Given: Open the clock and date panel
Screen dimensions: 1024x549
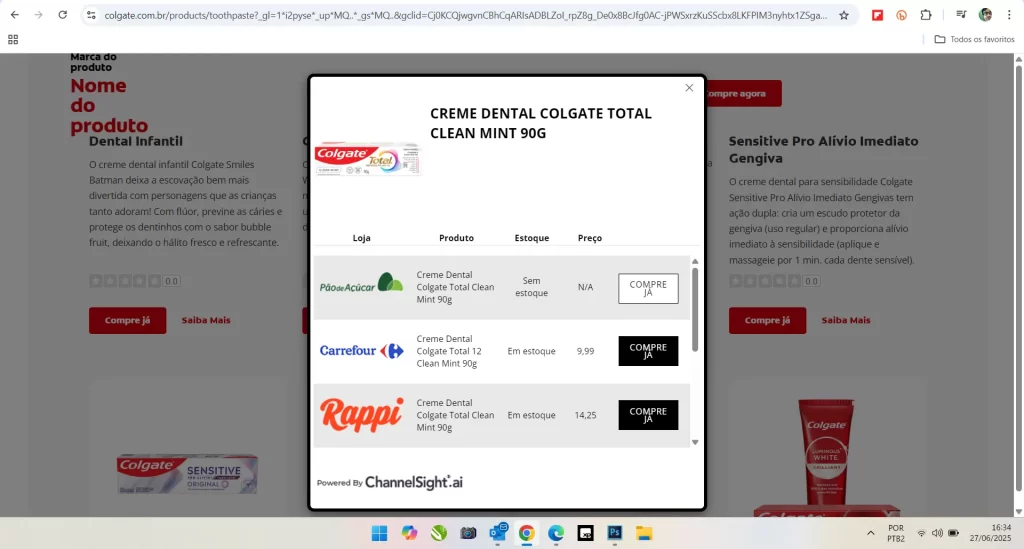Looking at the screenshot, I should coord(990,533).
